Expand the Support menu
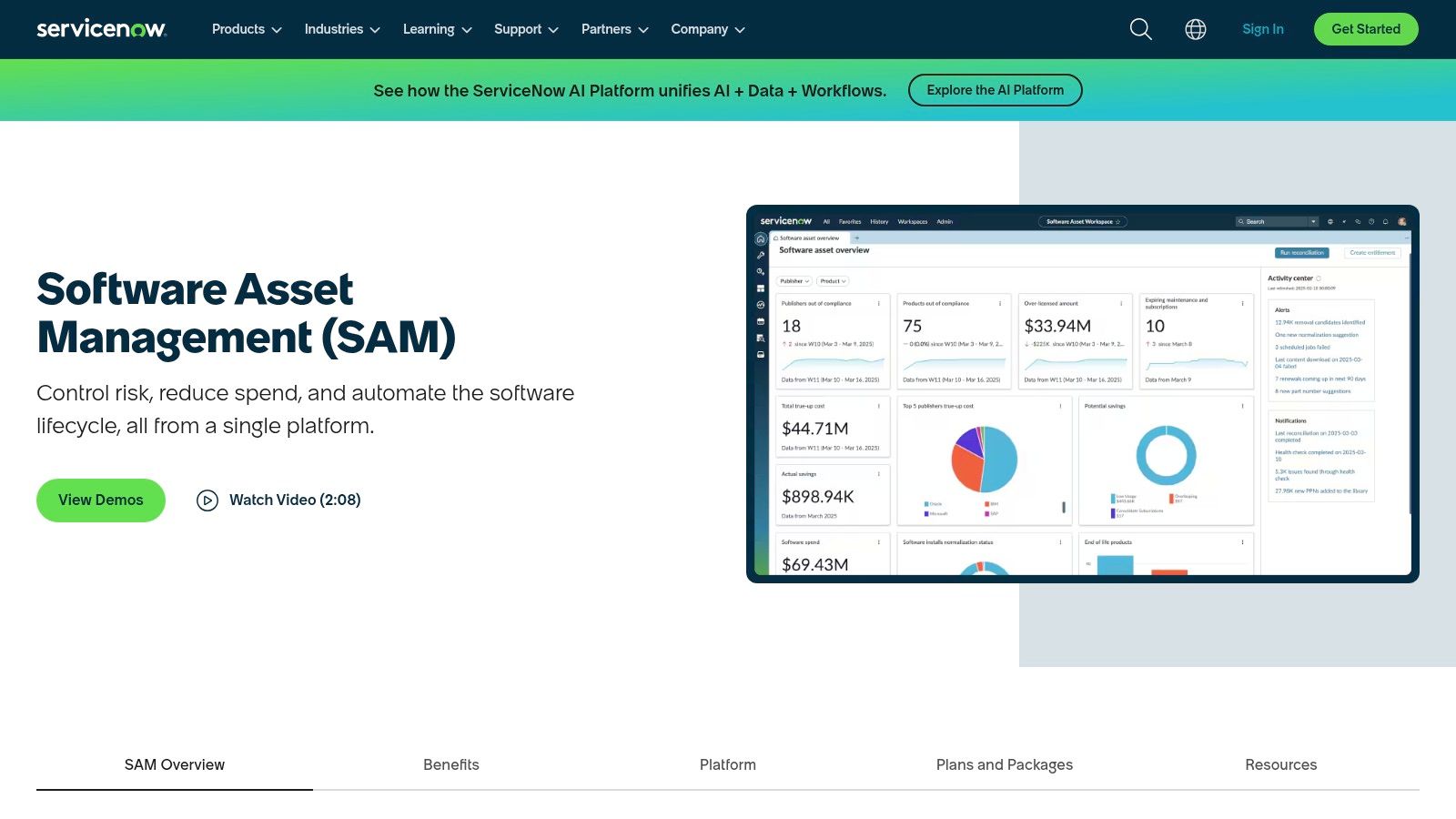This screenshot has height=819, width=1456. click(x=526, y=29)
